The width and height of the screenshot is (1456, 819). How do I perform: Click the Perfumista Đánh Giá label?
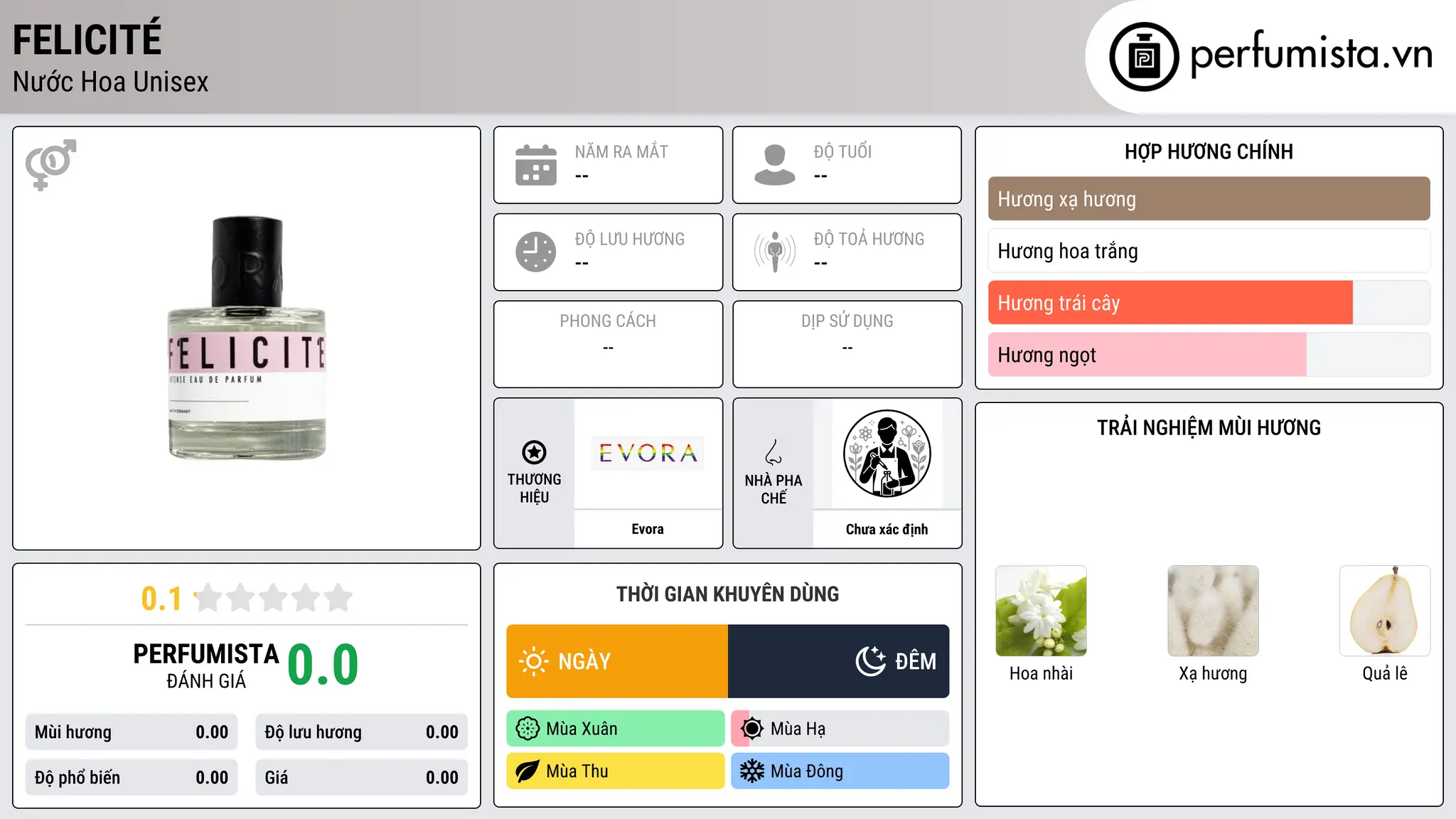[x=206, y=665]
